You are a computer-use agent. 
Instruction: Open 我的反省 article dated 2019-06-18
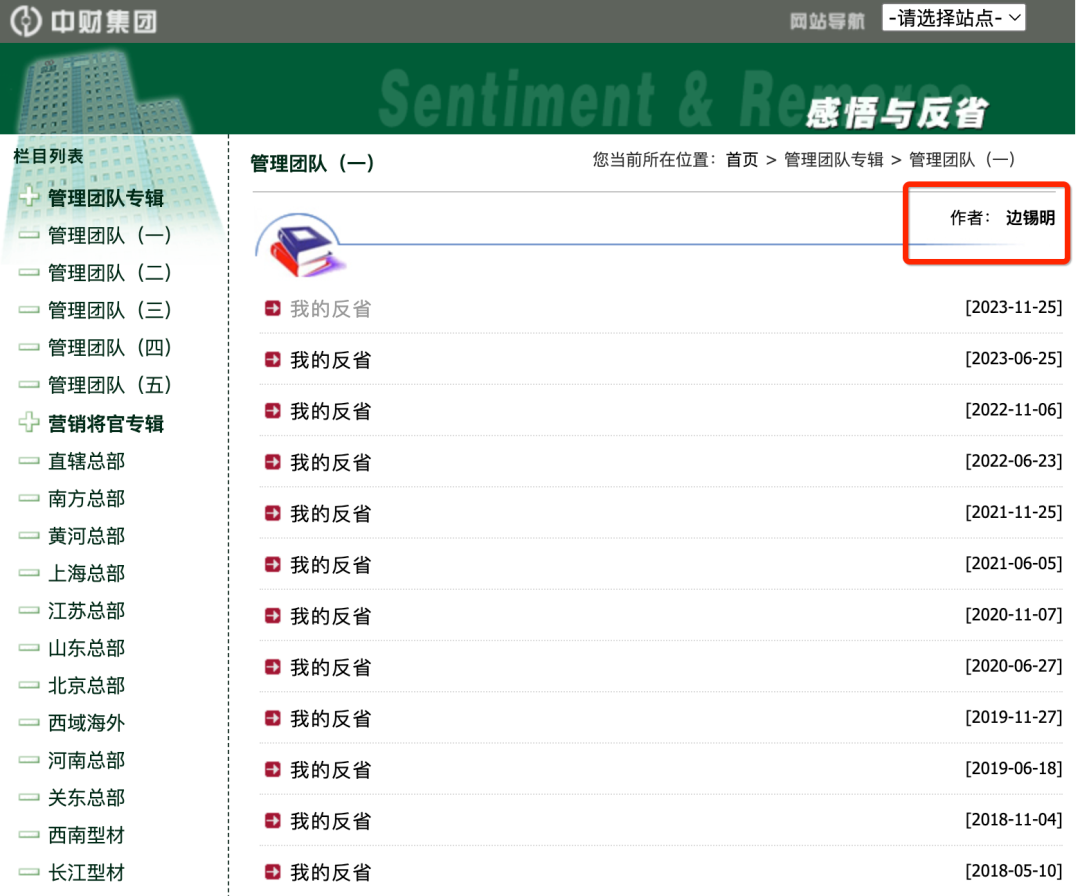(x=330, y=770)
